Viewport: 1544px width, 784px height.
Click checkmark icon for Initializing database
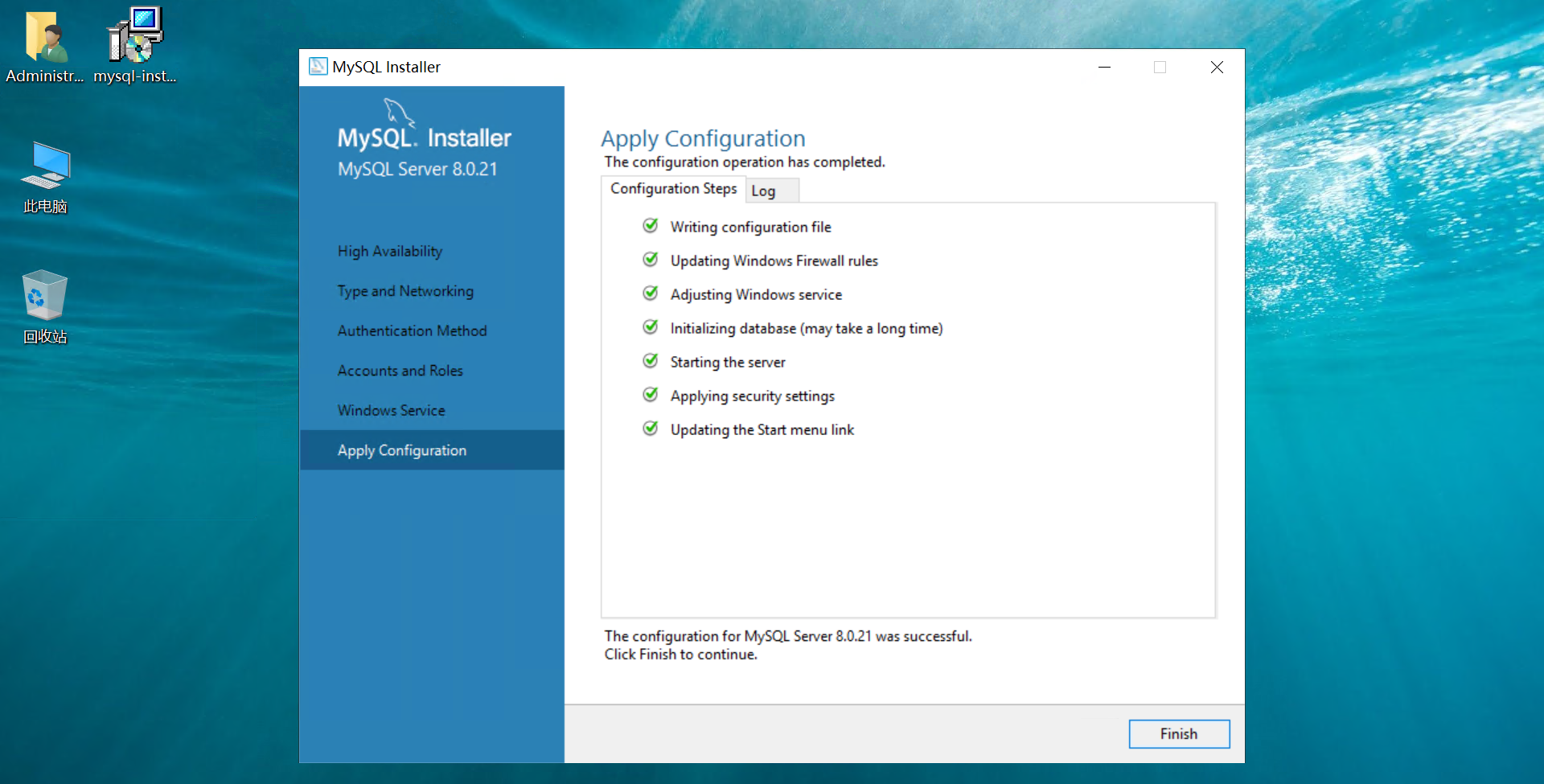[651, 327]
